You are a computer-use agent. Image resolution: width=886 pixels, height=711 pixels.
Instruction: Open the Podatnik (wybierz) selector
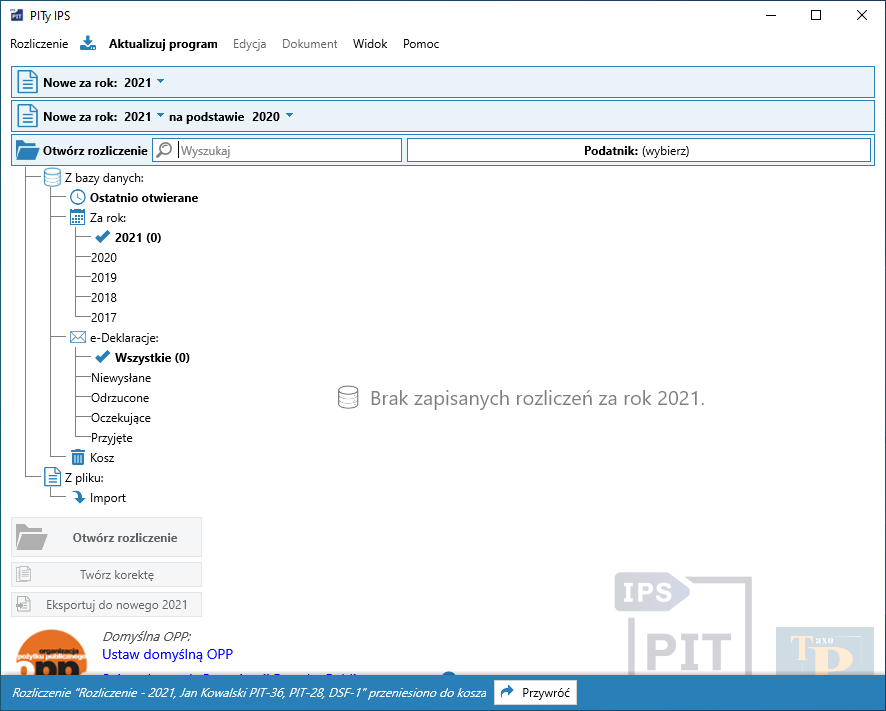coord(638,150)
